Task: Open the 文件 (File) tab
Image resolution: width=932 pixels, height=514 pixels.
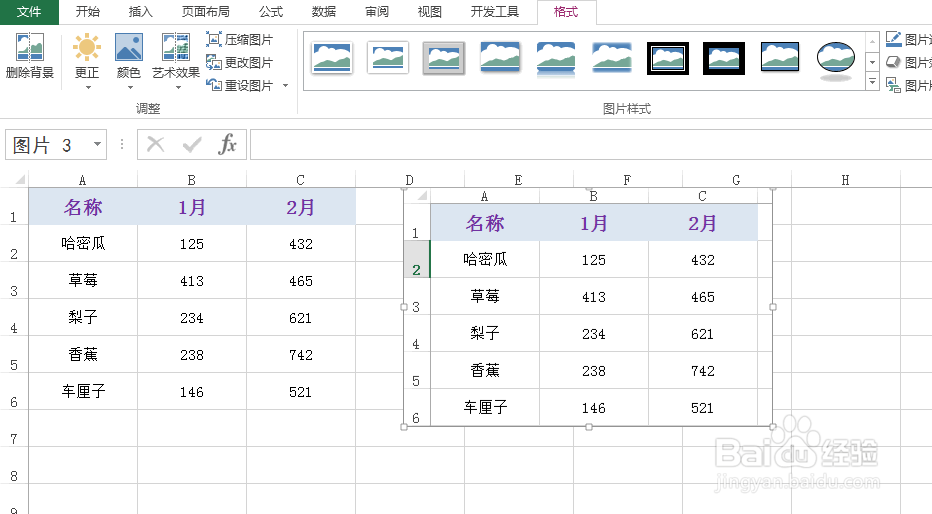Action: point(29,12)
